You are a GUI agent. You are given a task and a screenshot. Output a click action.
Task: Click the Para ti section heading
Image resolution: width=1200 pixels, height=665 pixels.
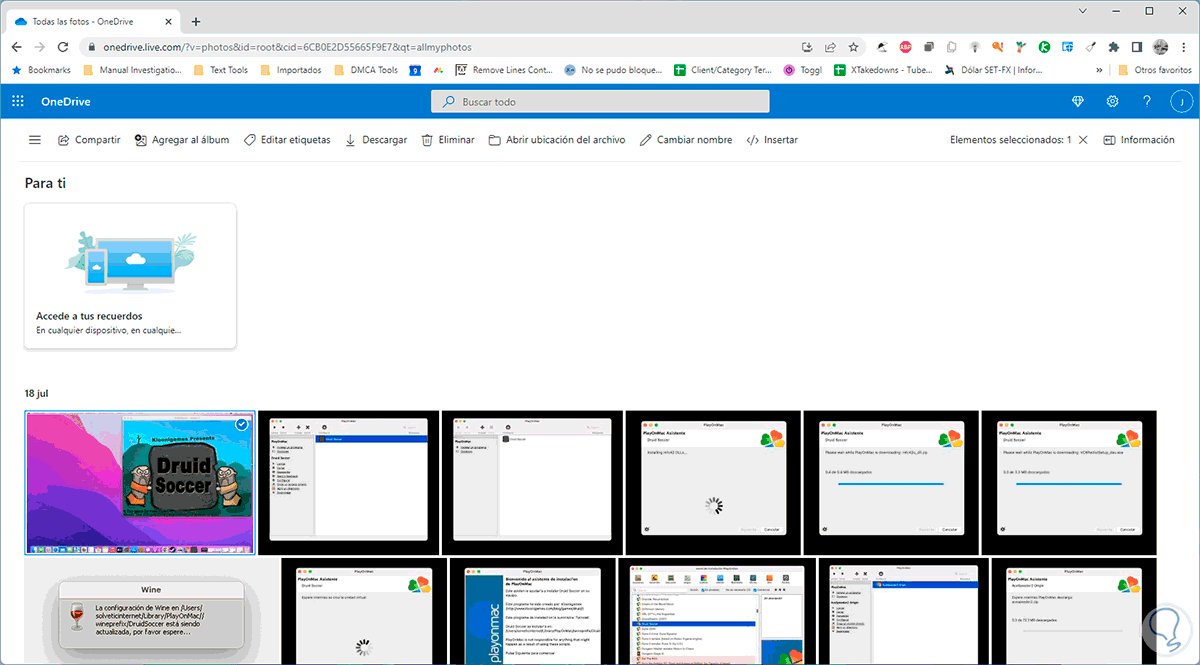(x=45, y=184)
